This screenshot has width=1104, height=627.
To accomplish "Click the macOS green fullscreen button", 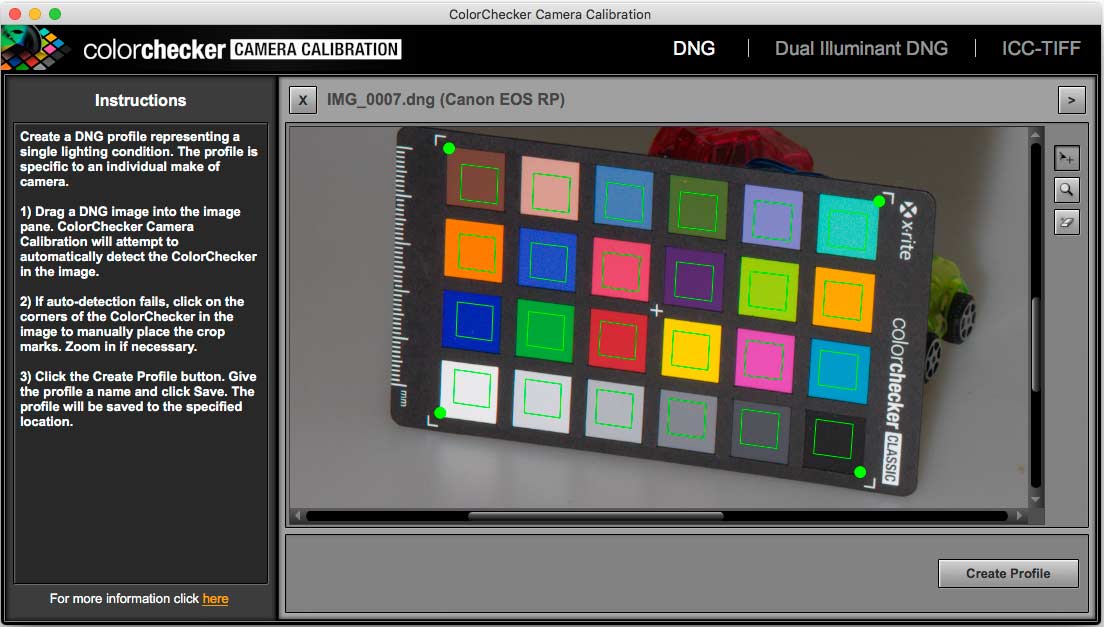I will click(55, 14).
